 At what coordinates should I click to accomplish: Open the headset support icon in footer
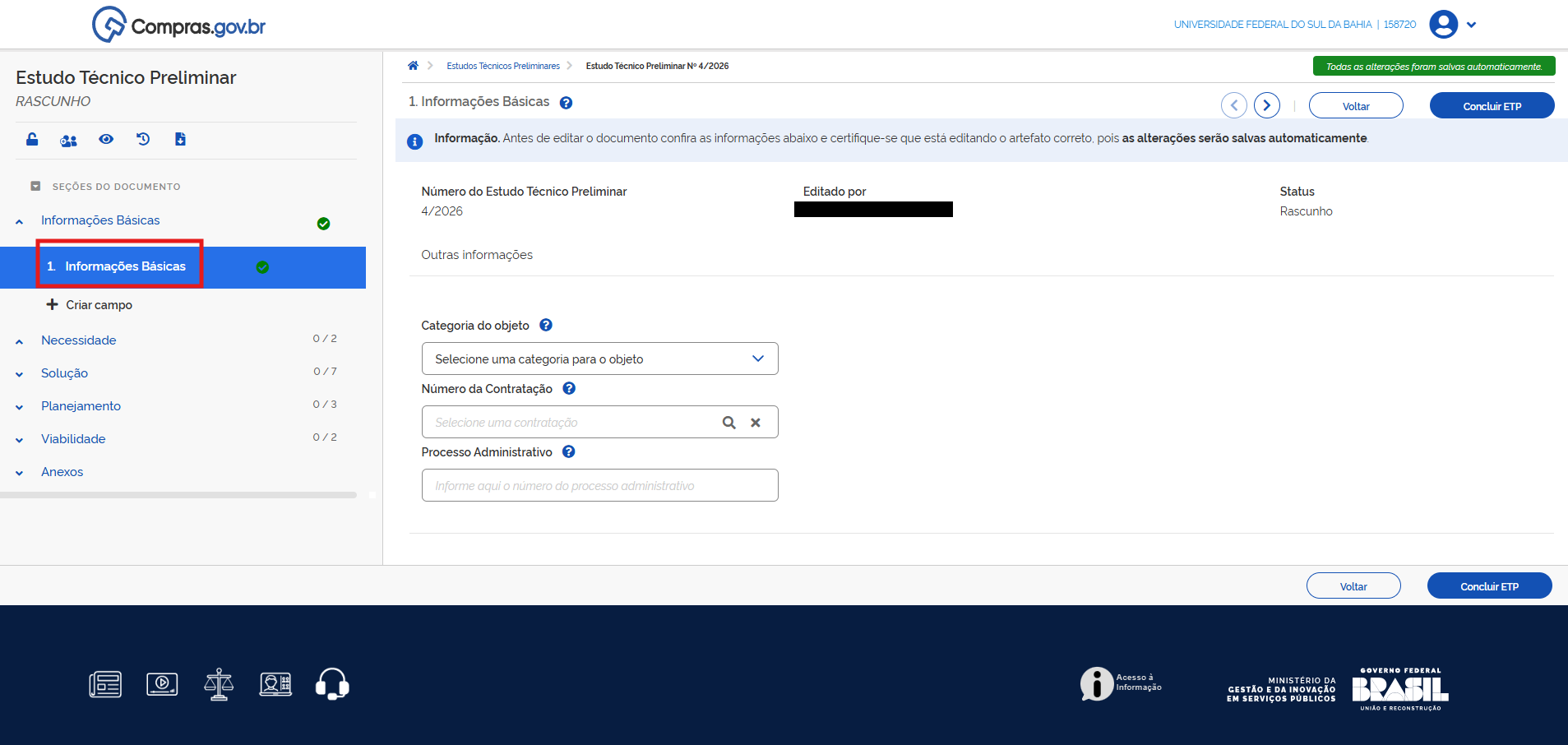pyautogui.click(x=332, y=684)
